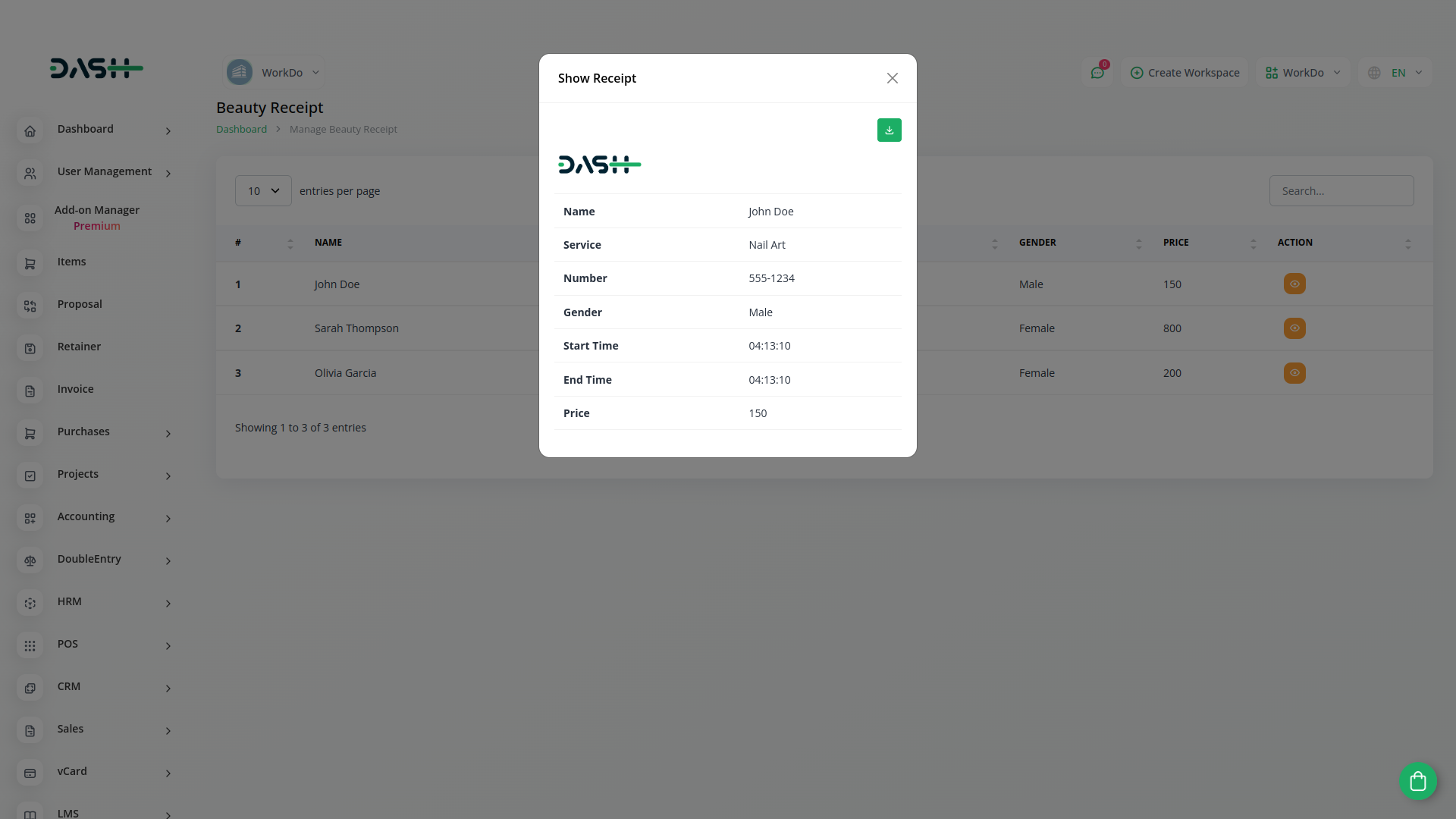Click the Invoice sidebar icon
This screenshot has width=1456, height=819.
tap(30, 391)
